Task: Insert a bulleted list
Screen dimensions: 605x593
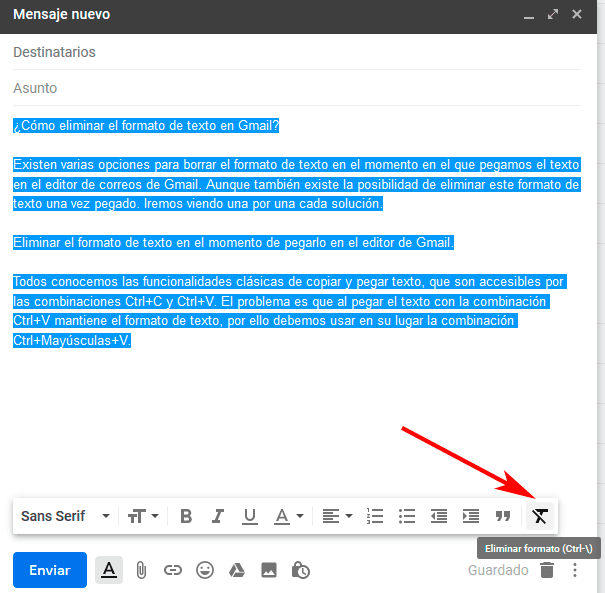Action: tap(407, 516)
